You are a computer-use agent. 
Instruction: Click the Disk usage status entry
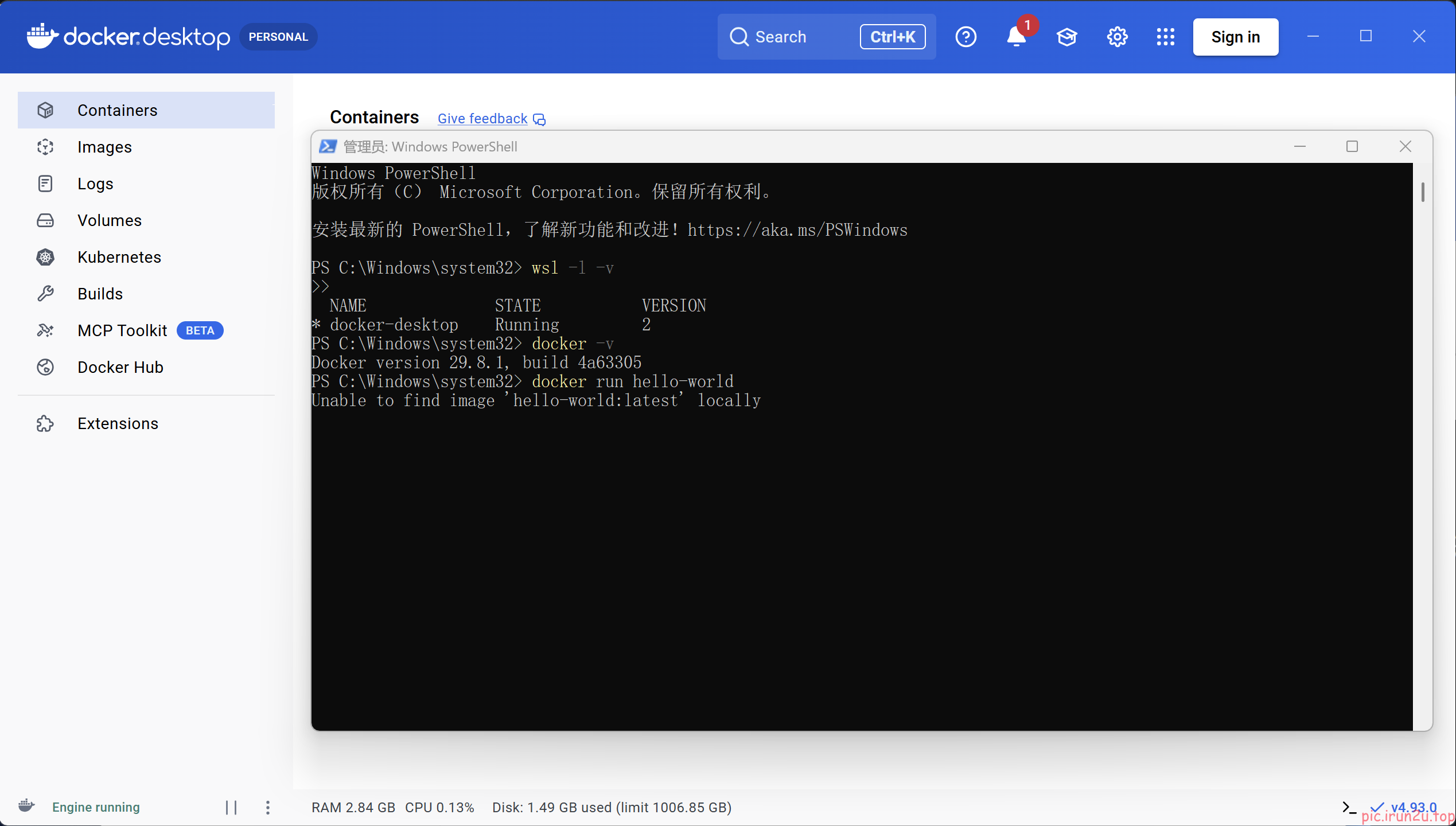(612, 807)
